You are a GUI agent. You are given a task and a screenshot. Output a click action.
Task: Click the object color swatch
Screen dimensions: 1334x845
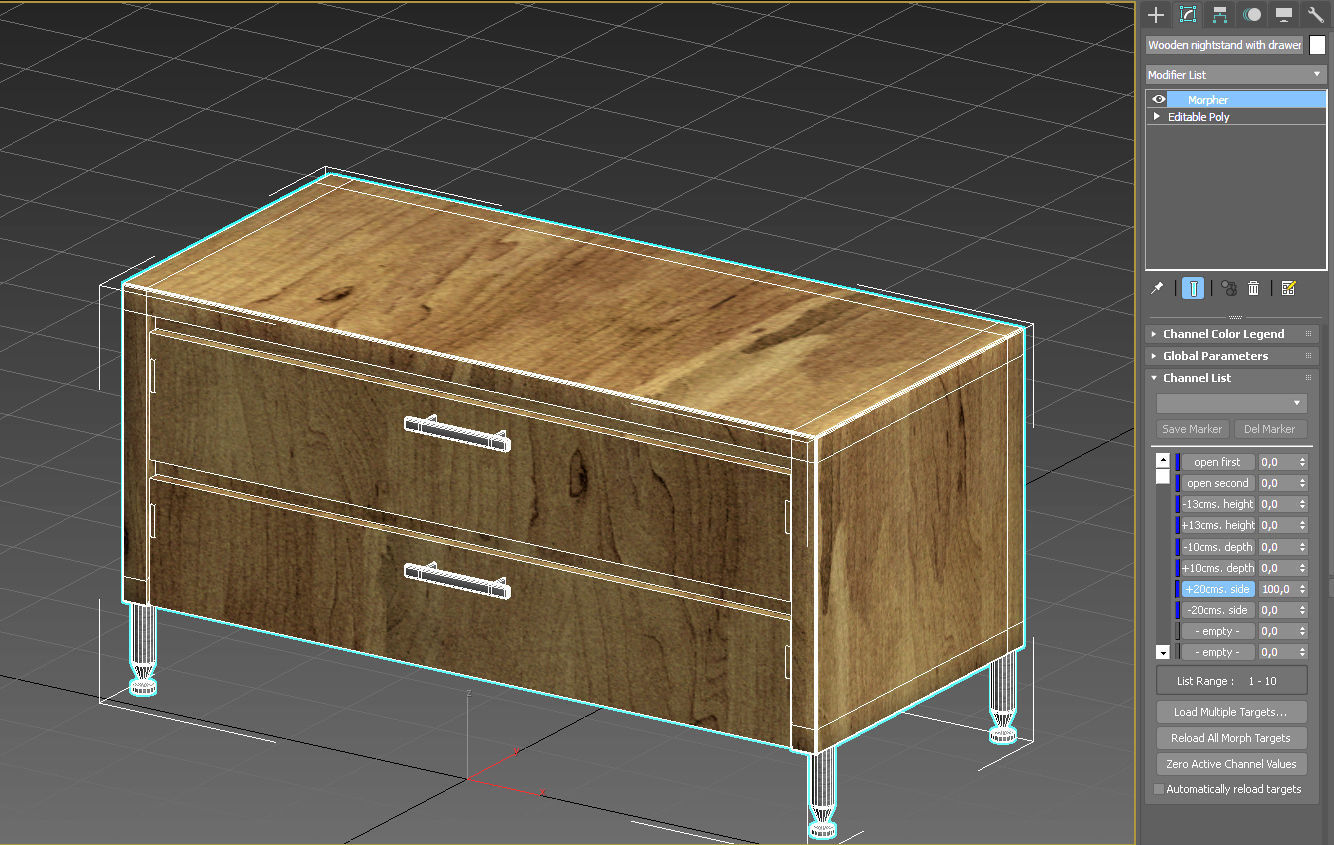pyautogui.click(x=1317, y=45)
